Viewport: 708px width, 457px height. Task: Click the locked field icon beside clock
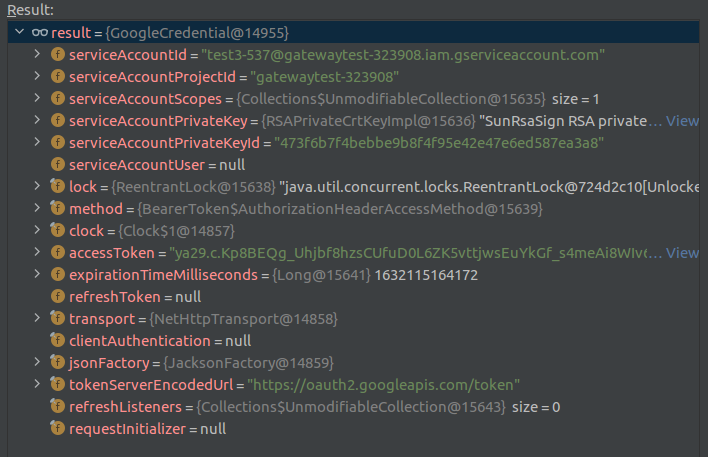click(x=58, y=230)
